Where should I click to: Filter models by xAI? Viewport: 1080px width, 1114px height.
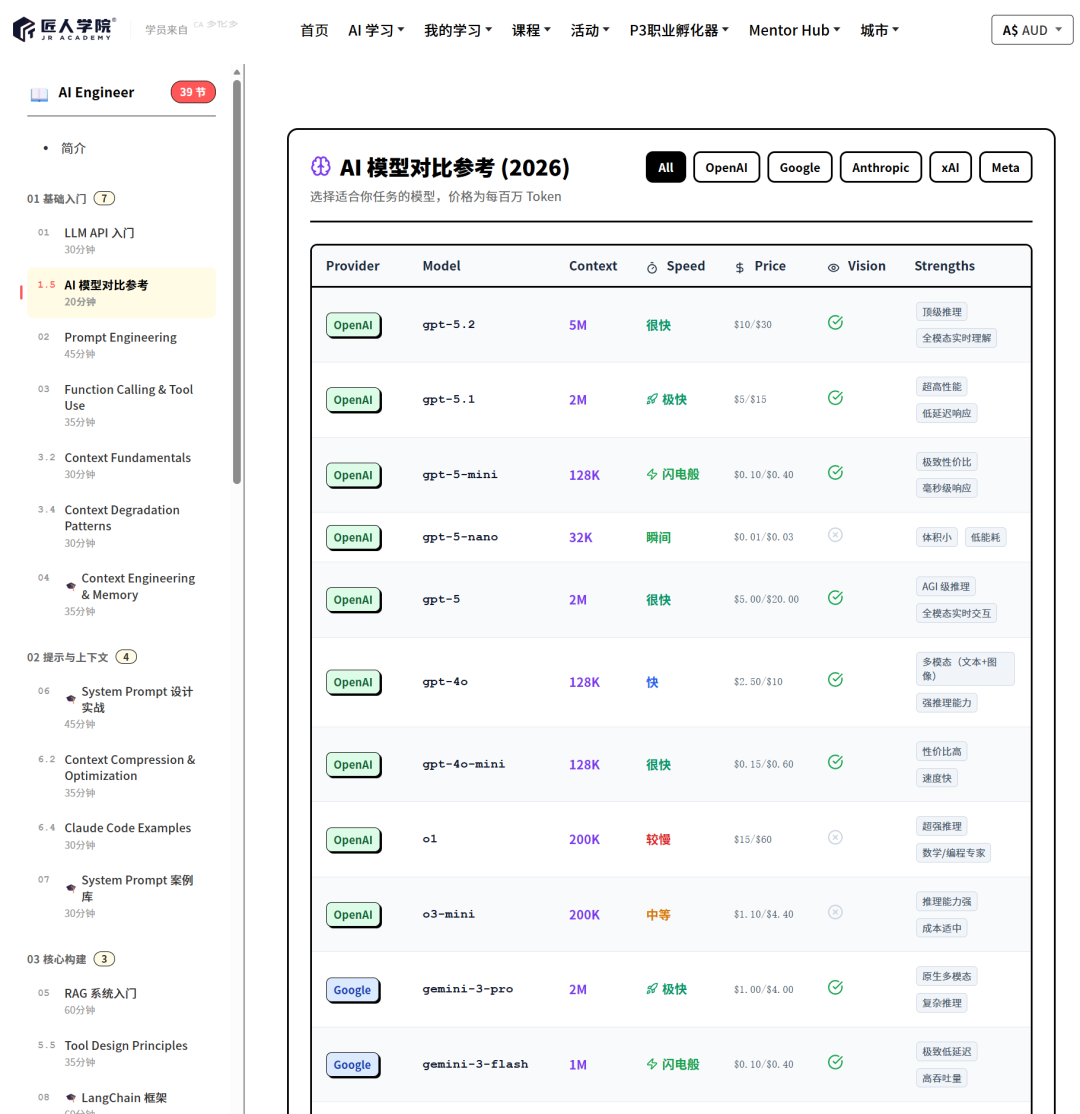click(x=949, y=167)
